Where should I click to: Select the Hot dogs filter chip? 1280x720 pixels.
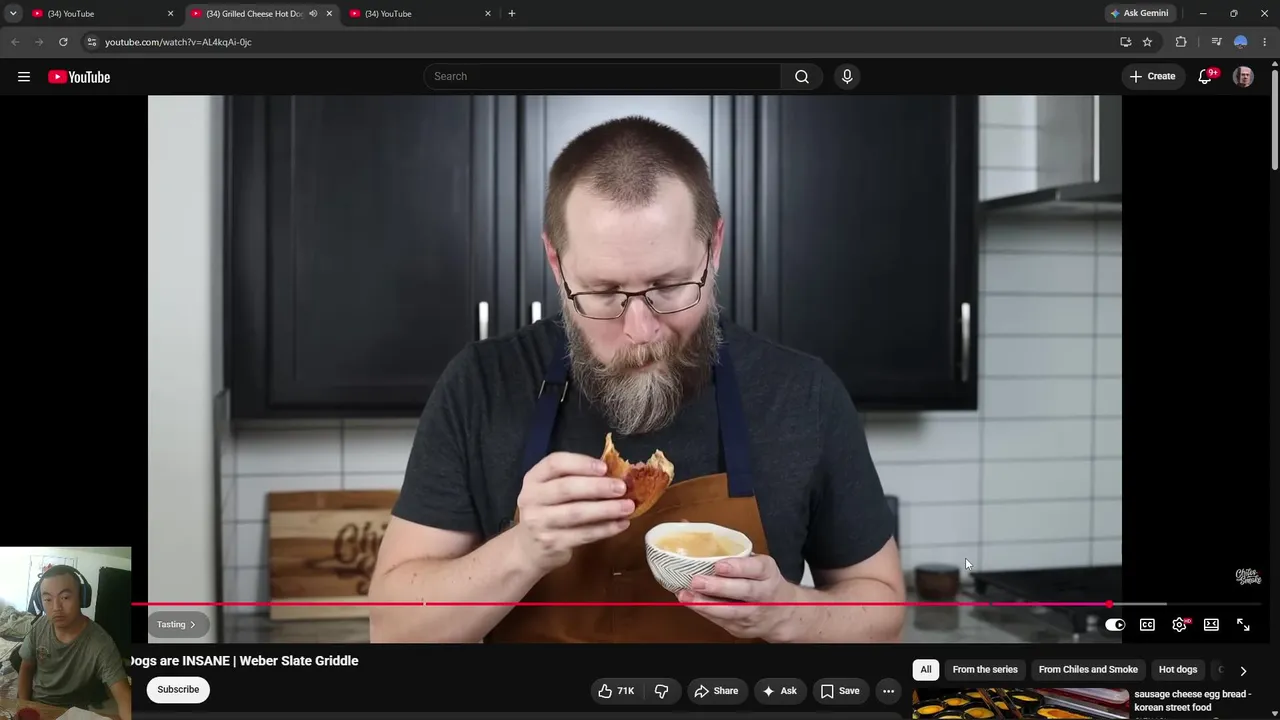(x=1178, y=670)
